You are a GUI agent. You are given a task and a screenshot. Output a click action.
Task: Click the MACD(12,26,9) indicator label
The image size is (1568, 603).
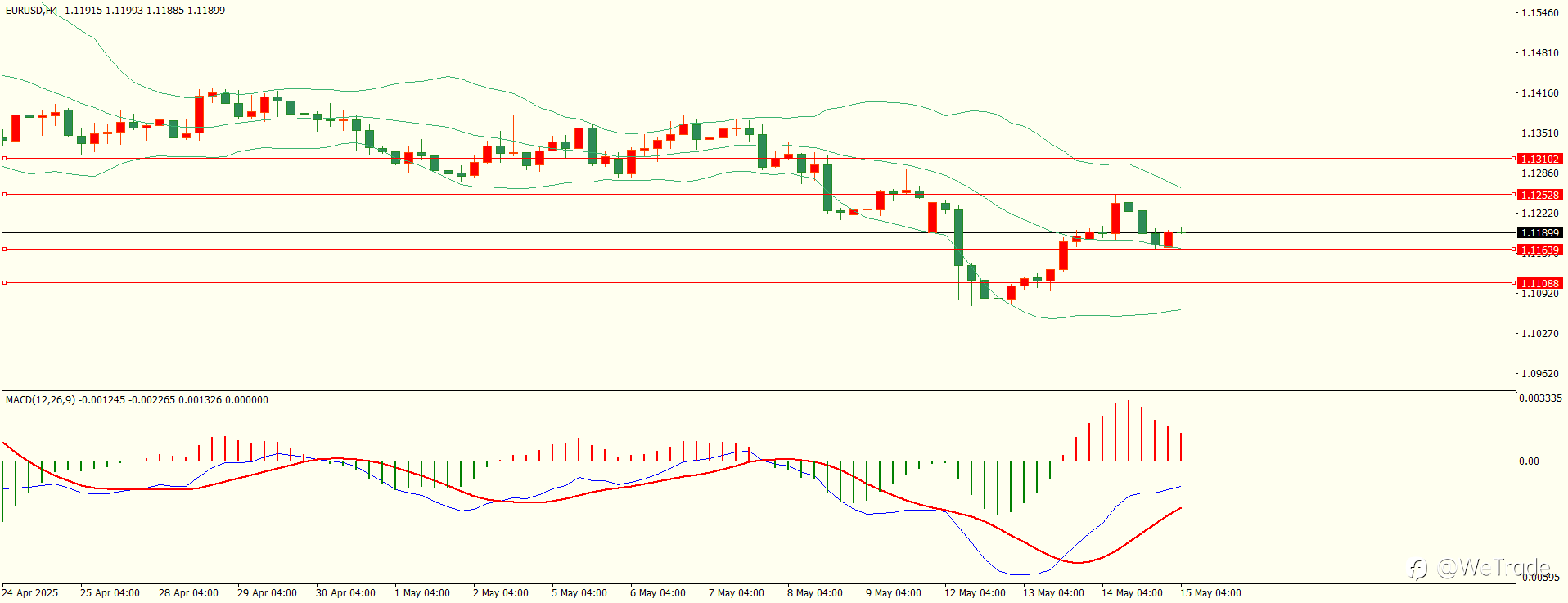[40, 400]
